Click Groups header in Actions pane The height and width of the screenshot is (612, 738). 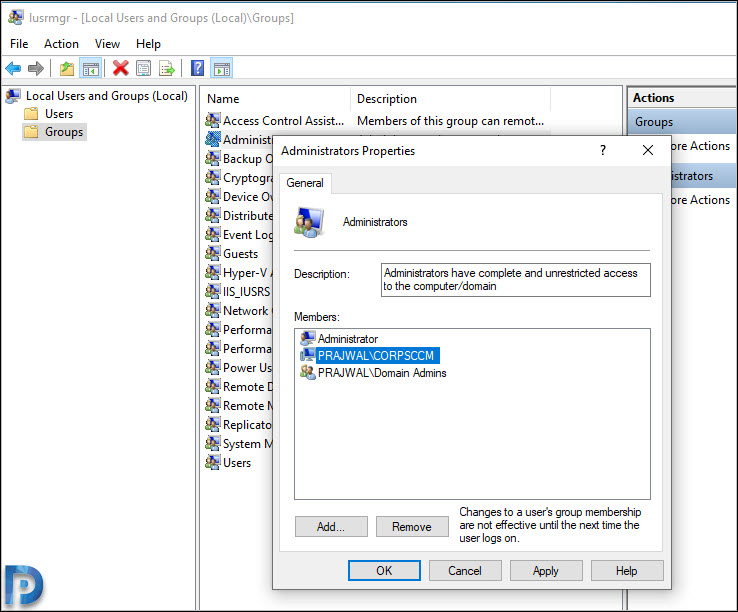pos(682,122)
